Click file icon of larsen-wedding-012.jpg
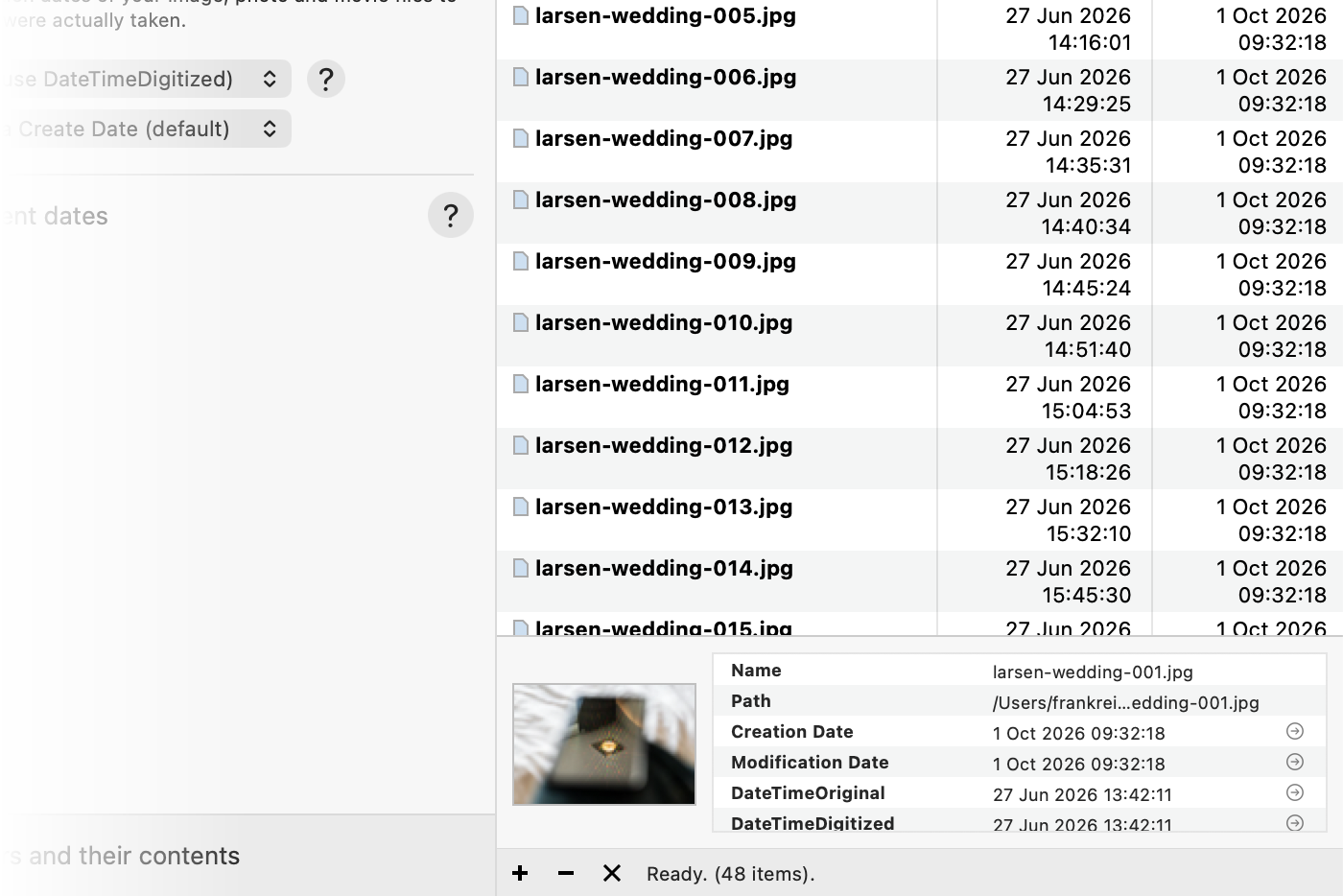The image size is (1343, 896). pos(521,445)
